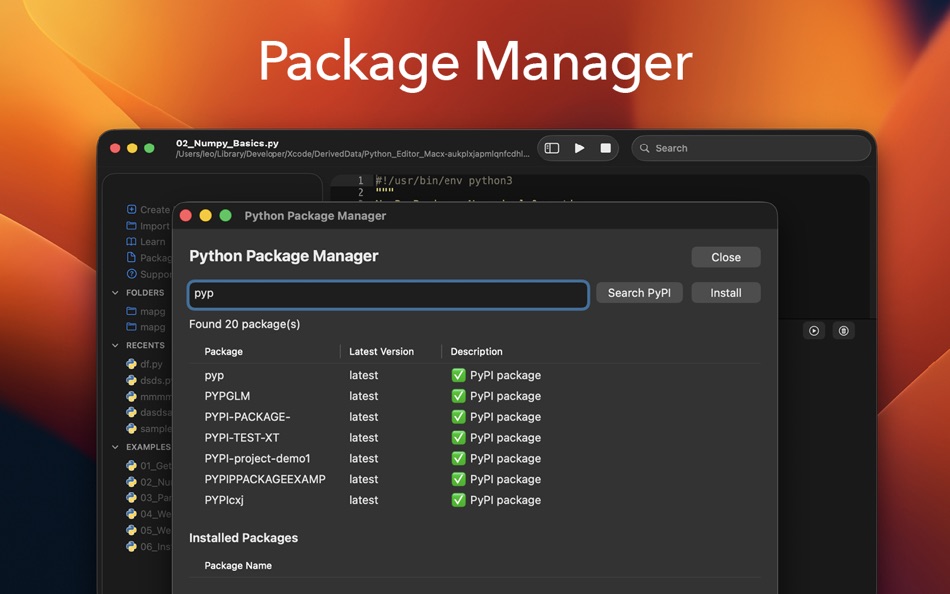Run the script with the play button

579,147
